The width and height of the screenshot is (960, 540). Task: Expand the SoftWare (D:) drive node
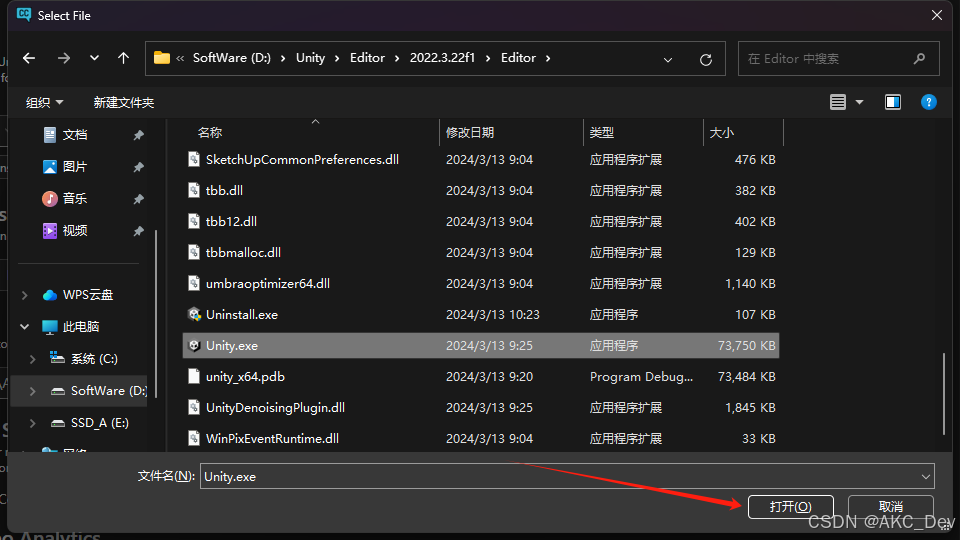(32, 391)
